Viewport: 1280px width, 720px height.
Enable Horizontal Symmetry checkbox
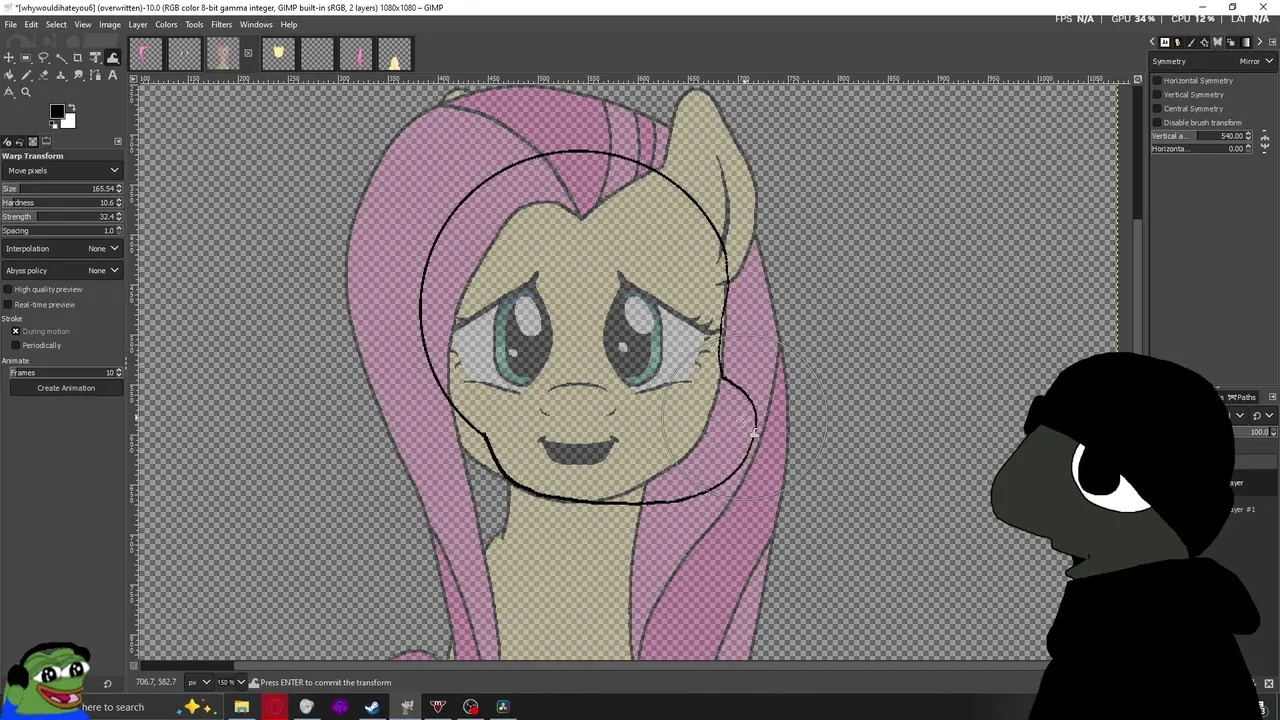pyautogui.click(x=1157, y=80)
